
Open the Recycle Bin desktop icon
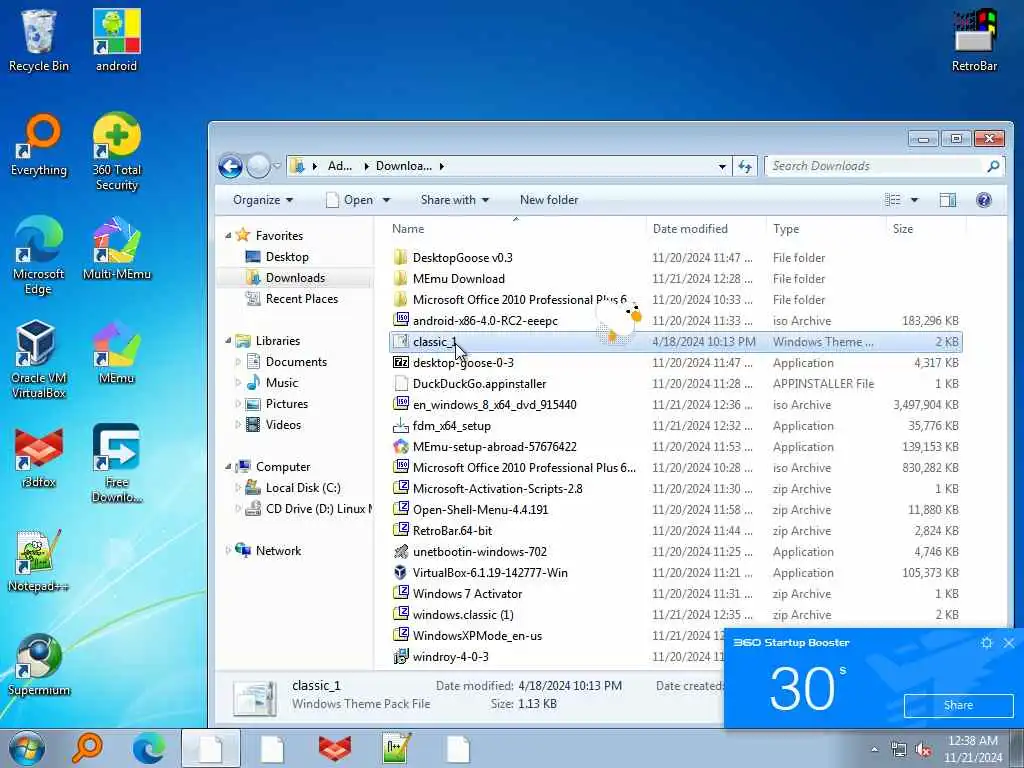click(39, 40)
